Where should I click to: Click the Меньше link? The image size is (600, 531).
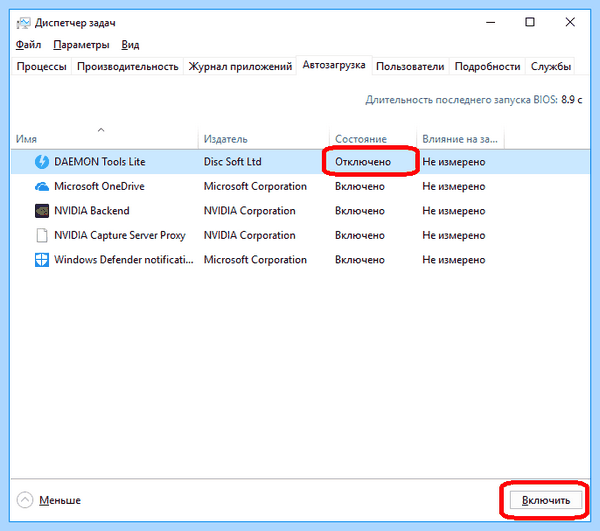click(x=60, y=500)
